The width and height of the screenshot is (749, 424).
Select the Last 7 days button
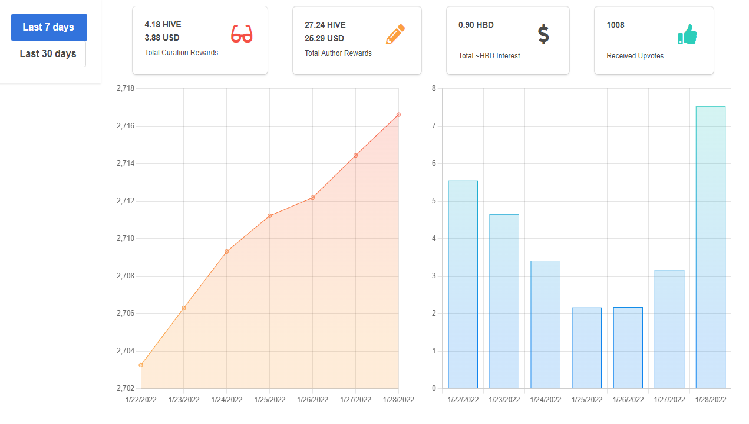click(x=49, y=27)
